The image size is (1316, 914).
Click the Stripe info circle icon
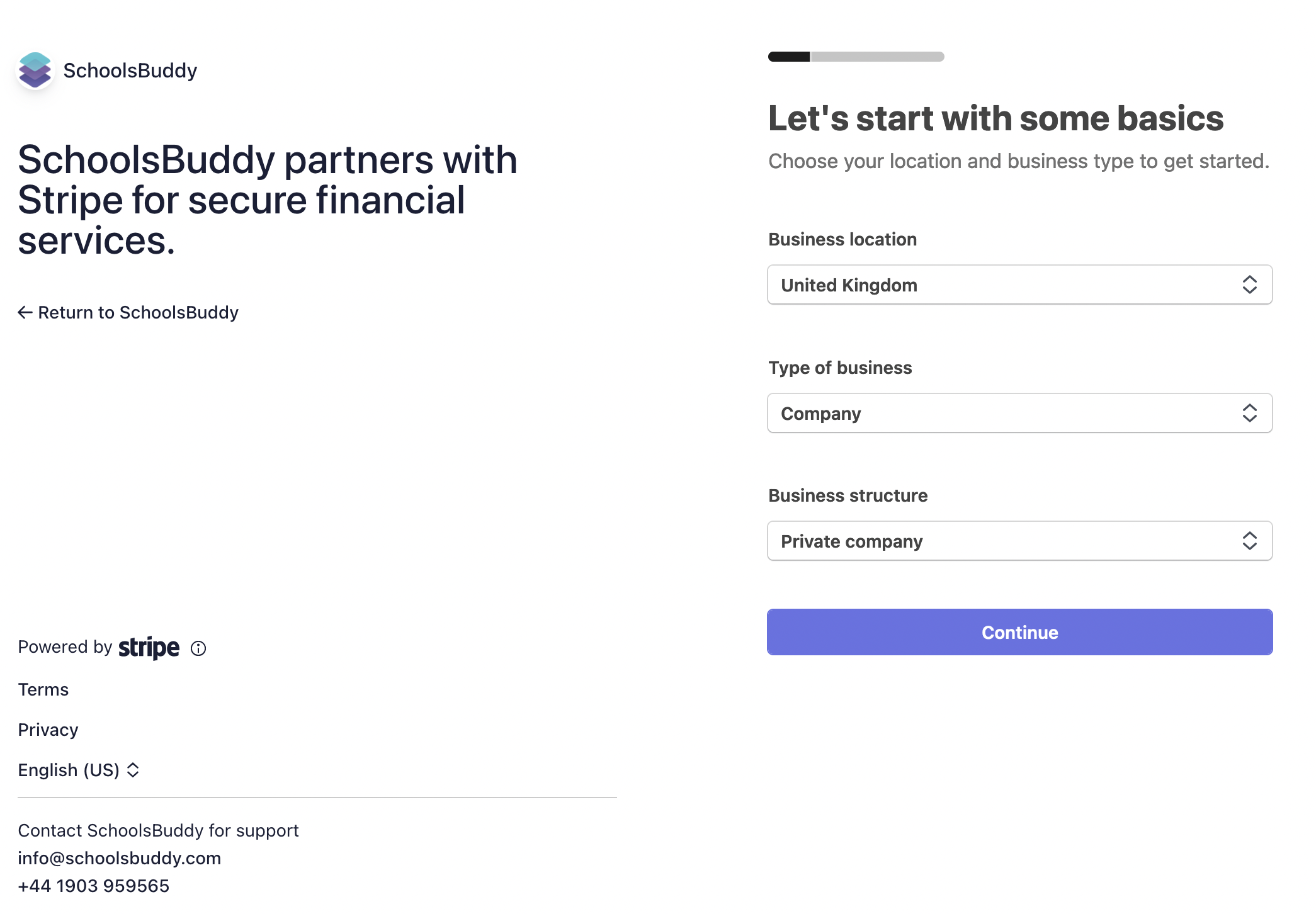click(198, 648)
